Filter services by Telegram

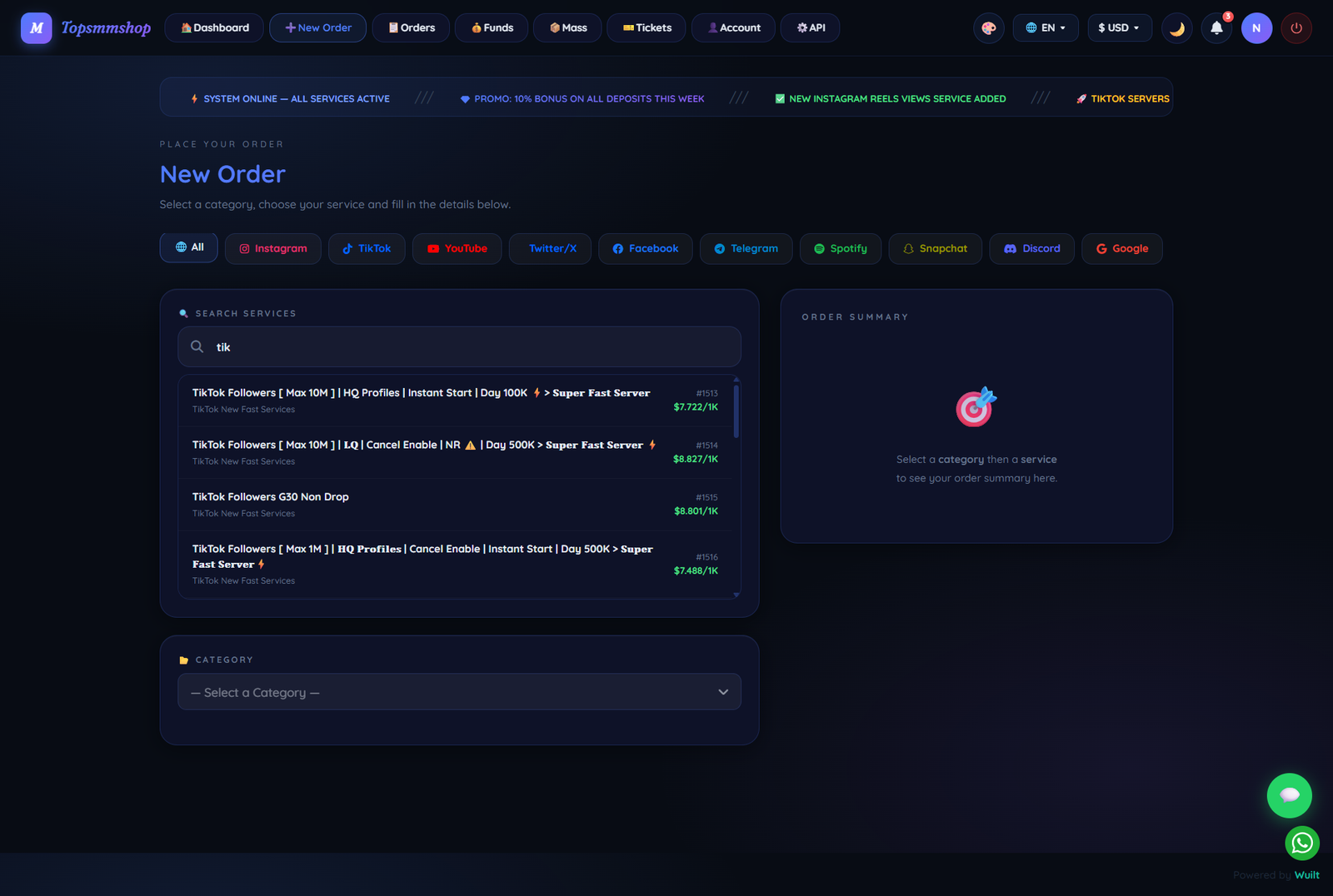coord(746,248)
